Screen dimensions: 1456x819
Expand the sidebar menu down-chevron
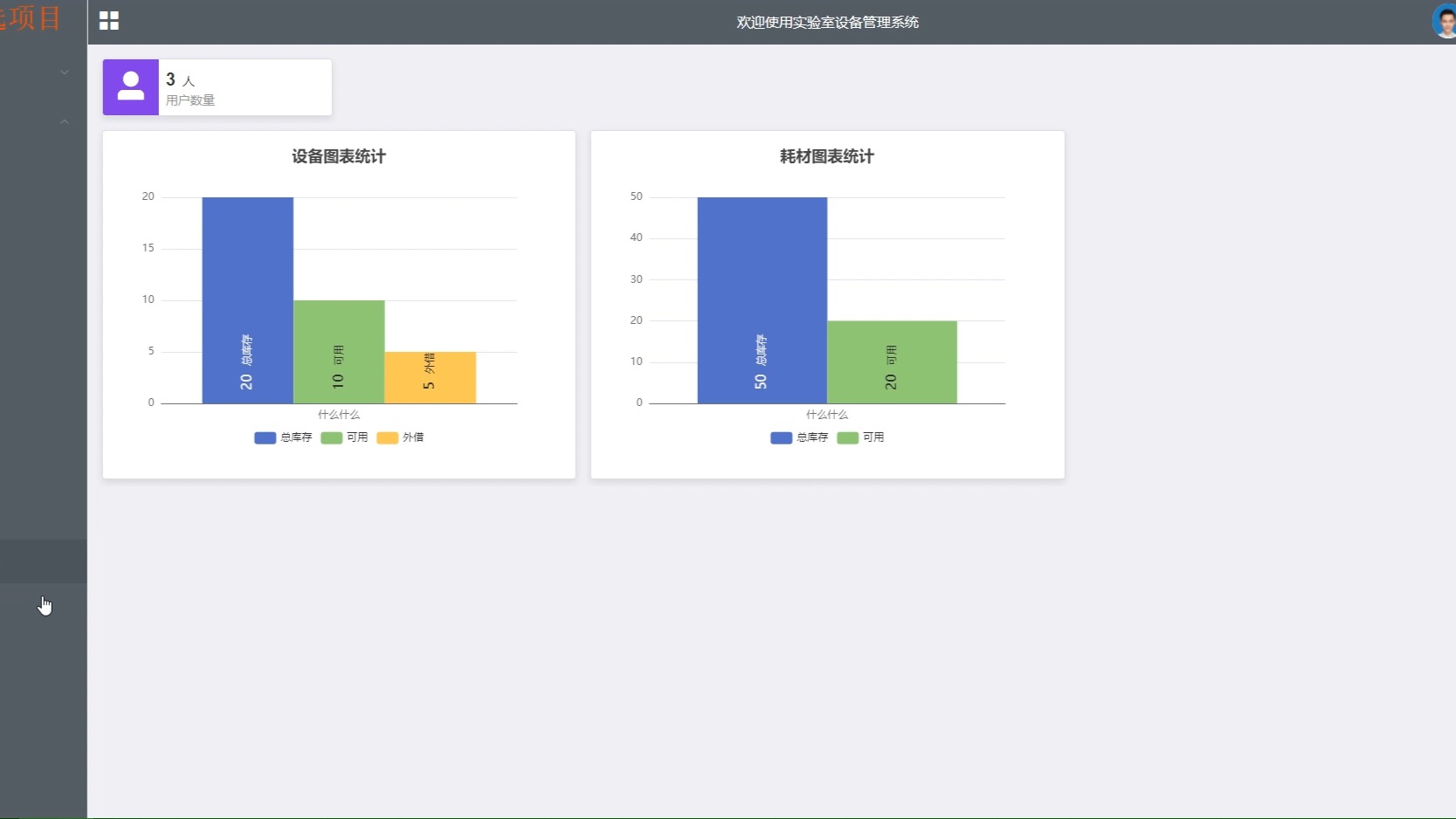pos(65,72)
